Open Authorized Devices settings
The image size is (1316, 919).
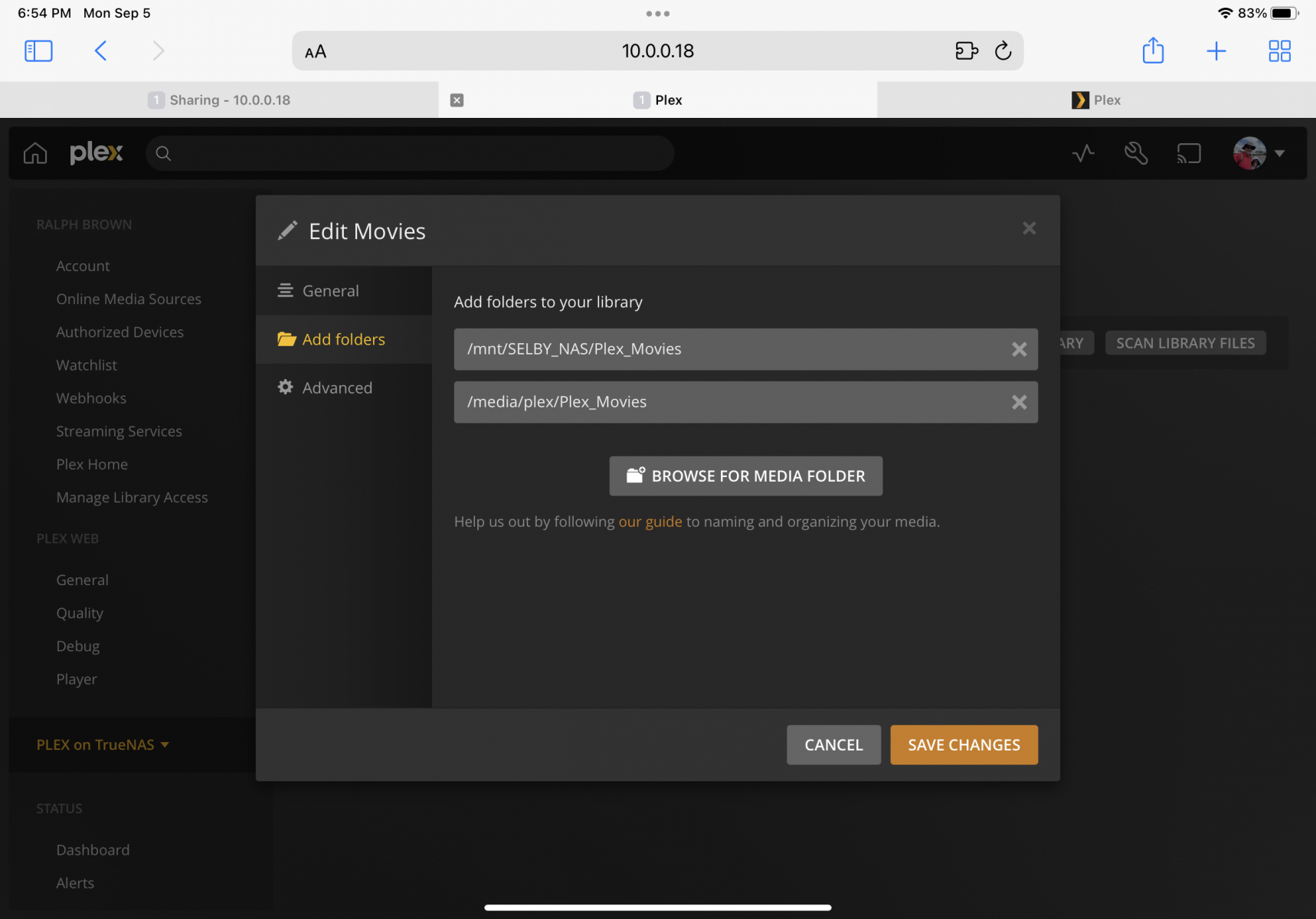(x=119, y=332)
